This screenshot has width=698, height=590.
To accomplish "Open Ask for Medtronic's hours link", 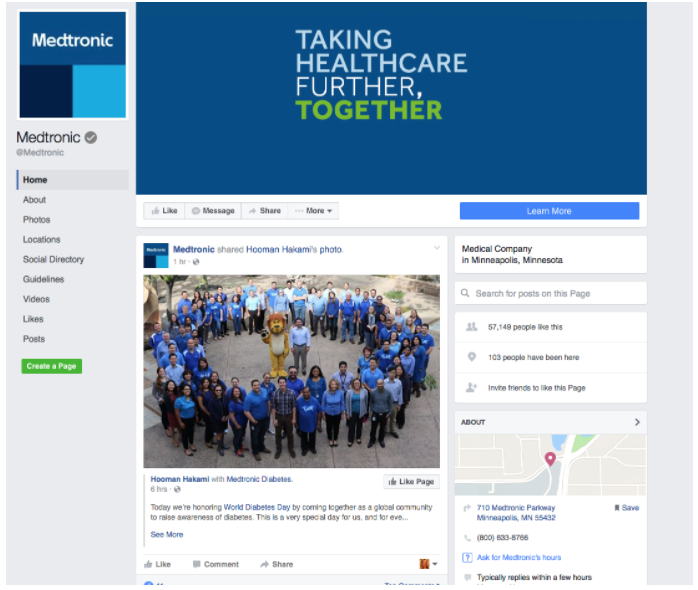I will click(519, 557).
